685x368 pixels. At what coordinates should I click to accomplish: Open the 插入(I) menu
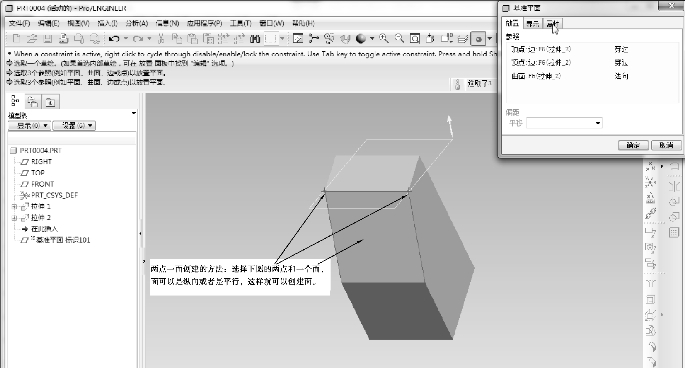coord(107,23)
